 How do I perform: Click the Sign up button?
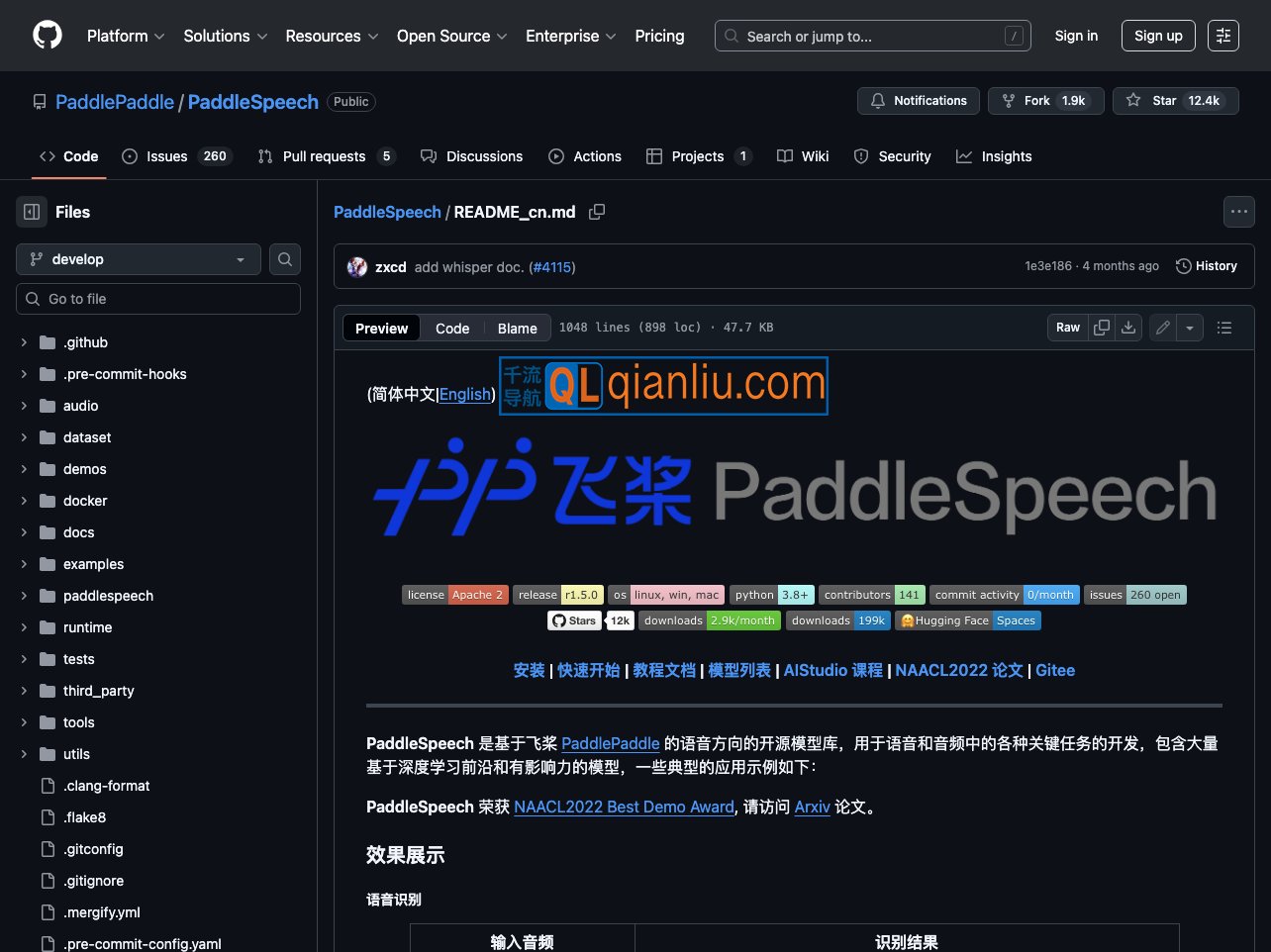(1158, 35)
